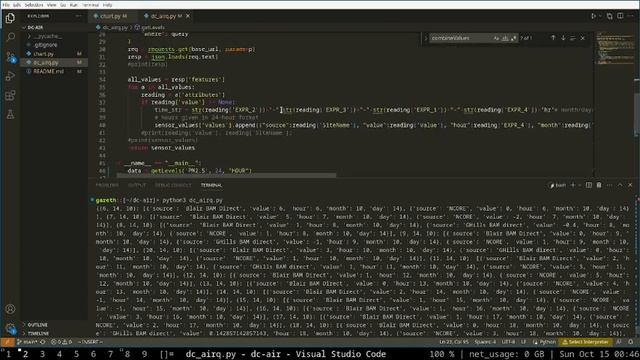Close the terminal panel
640x360 pixels.
point(630,185)
